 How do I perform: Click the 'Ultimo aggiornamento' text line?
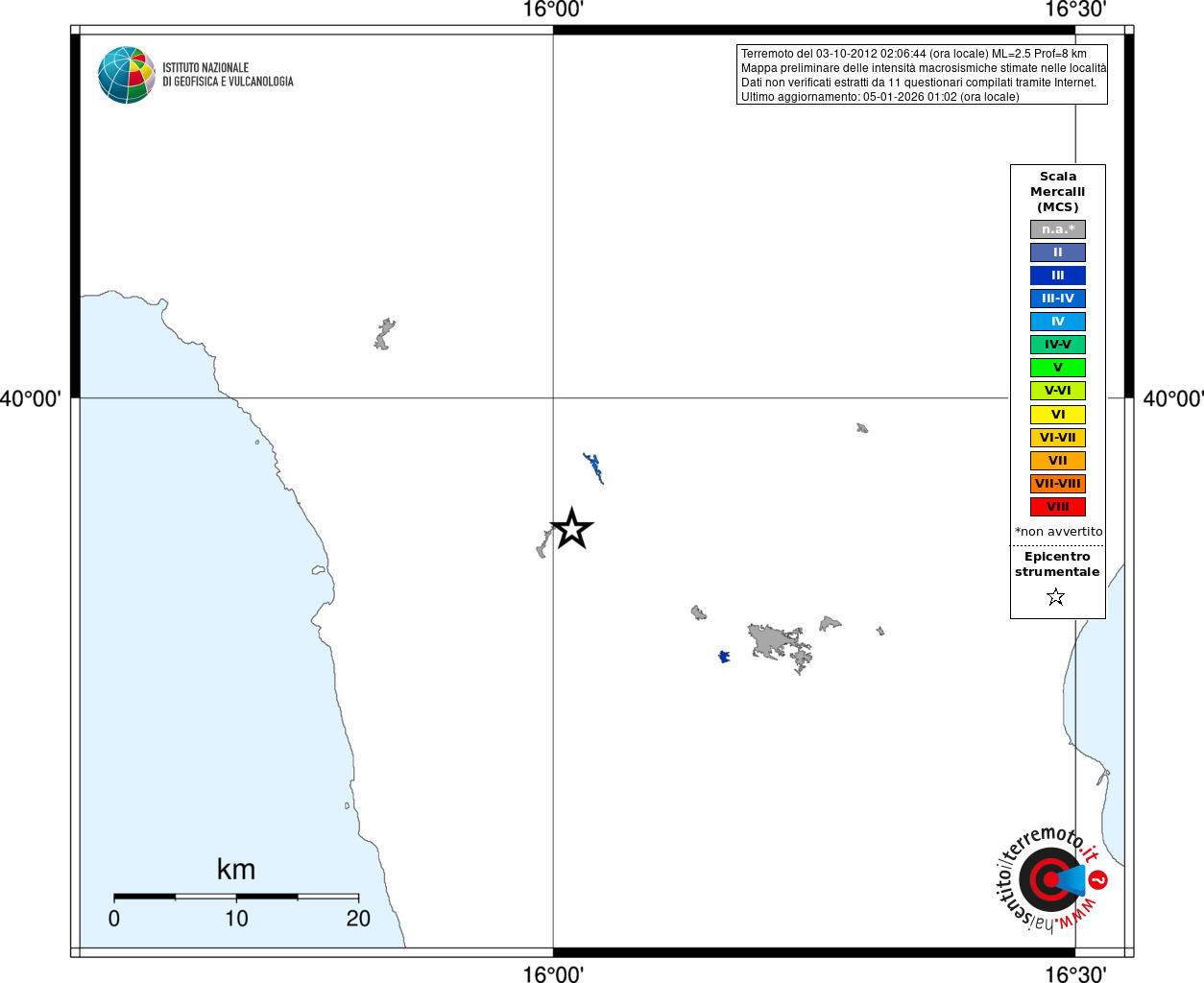tap(880, 97)
